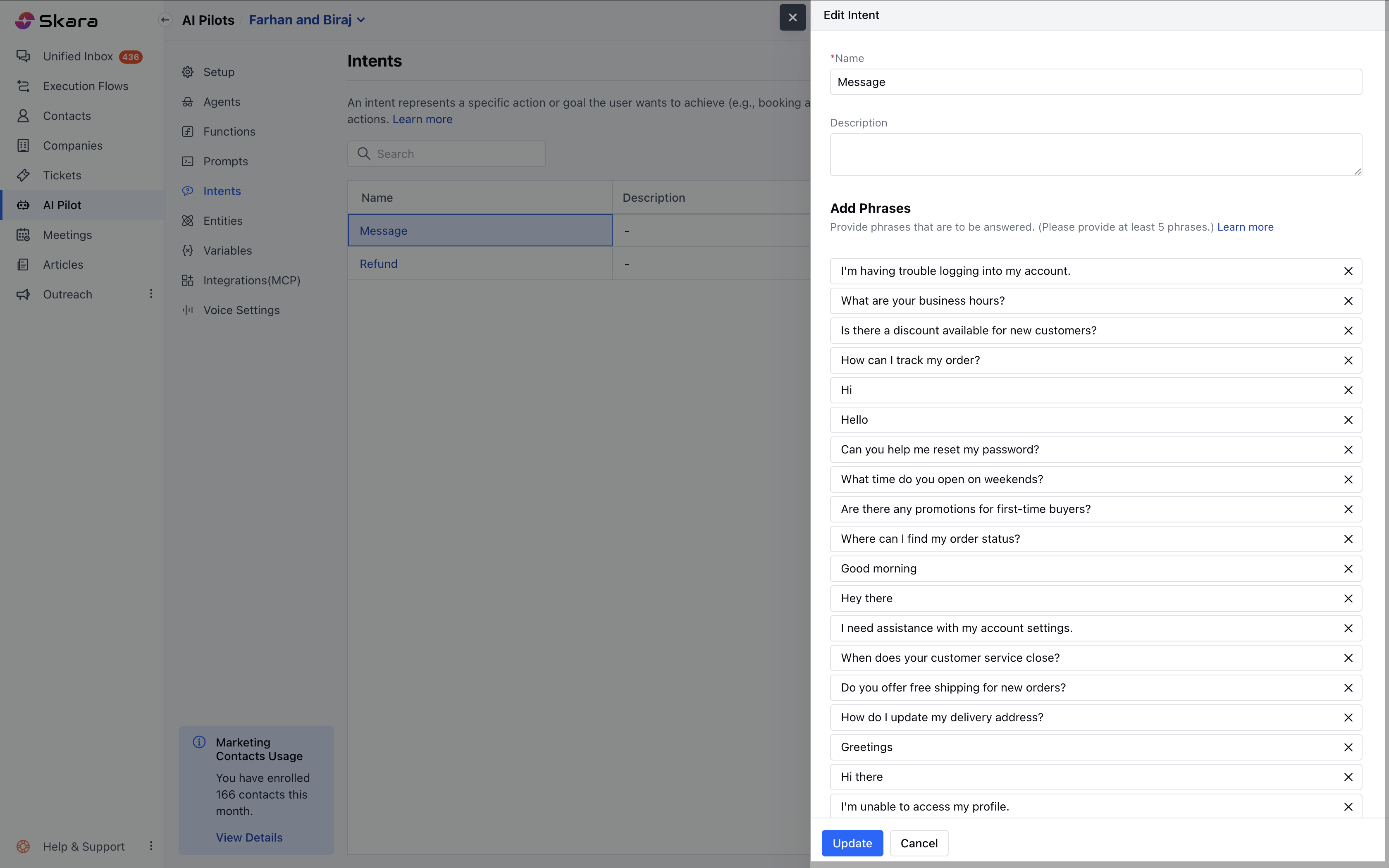Image resolution: width=1389 pixels, height=868 pixels.
Task: Close the Edit Intent panel
Action: coord(792,17)
